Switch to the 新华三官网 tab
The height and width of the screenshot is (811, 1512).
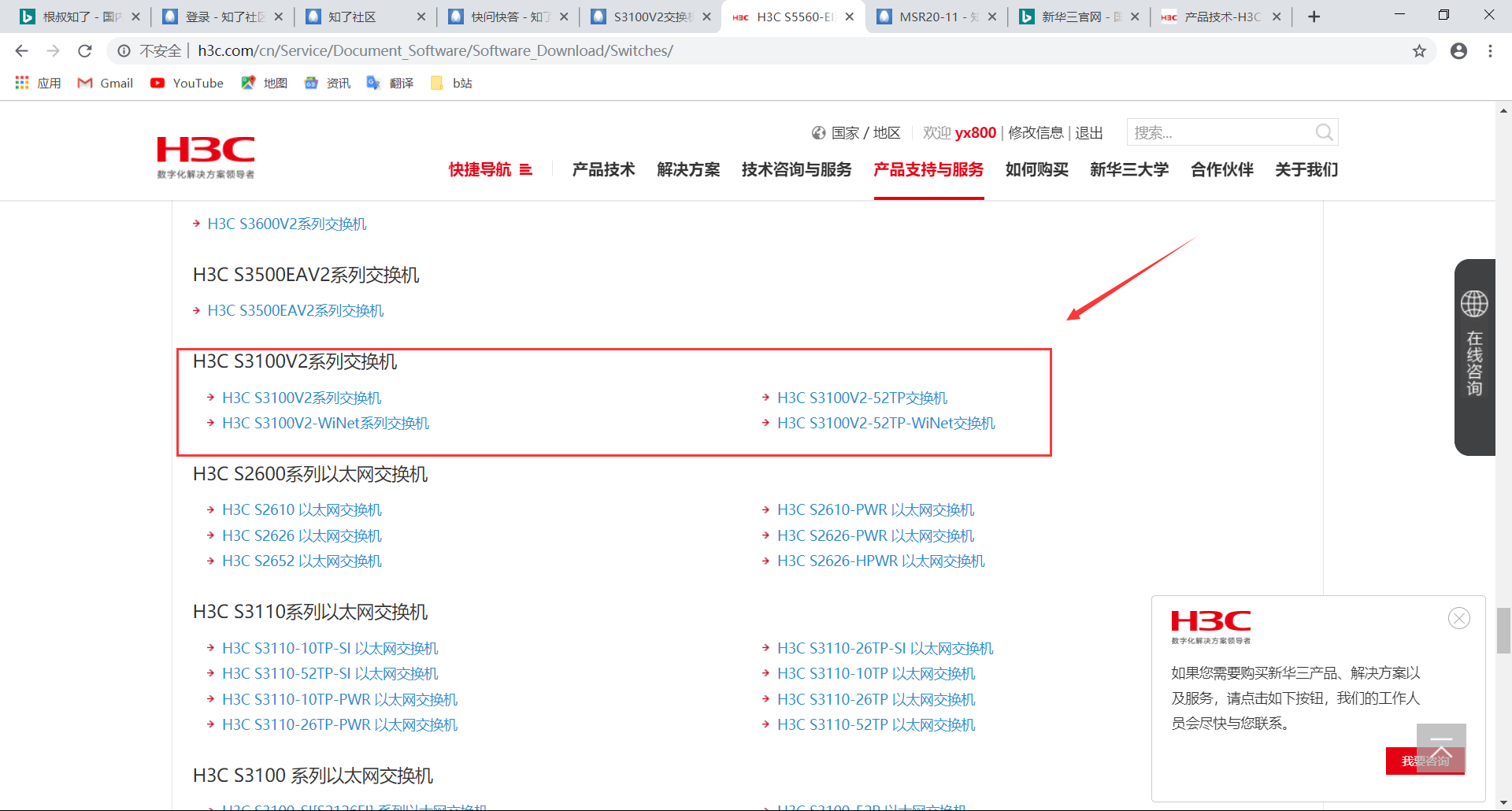click(x=1079, y=17)
